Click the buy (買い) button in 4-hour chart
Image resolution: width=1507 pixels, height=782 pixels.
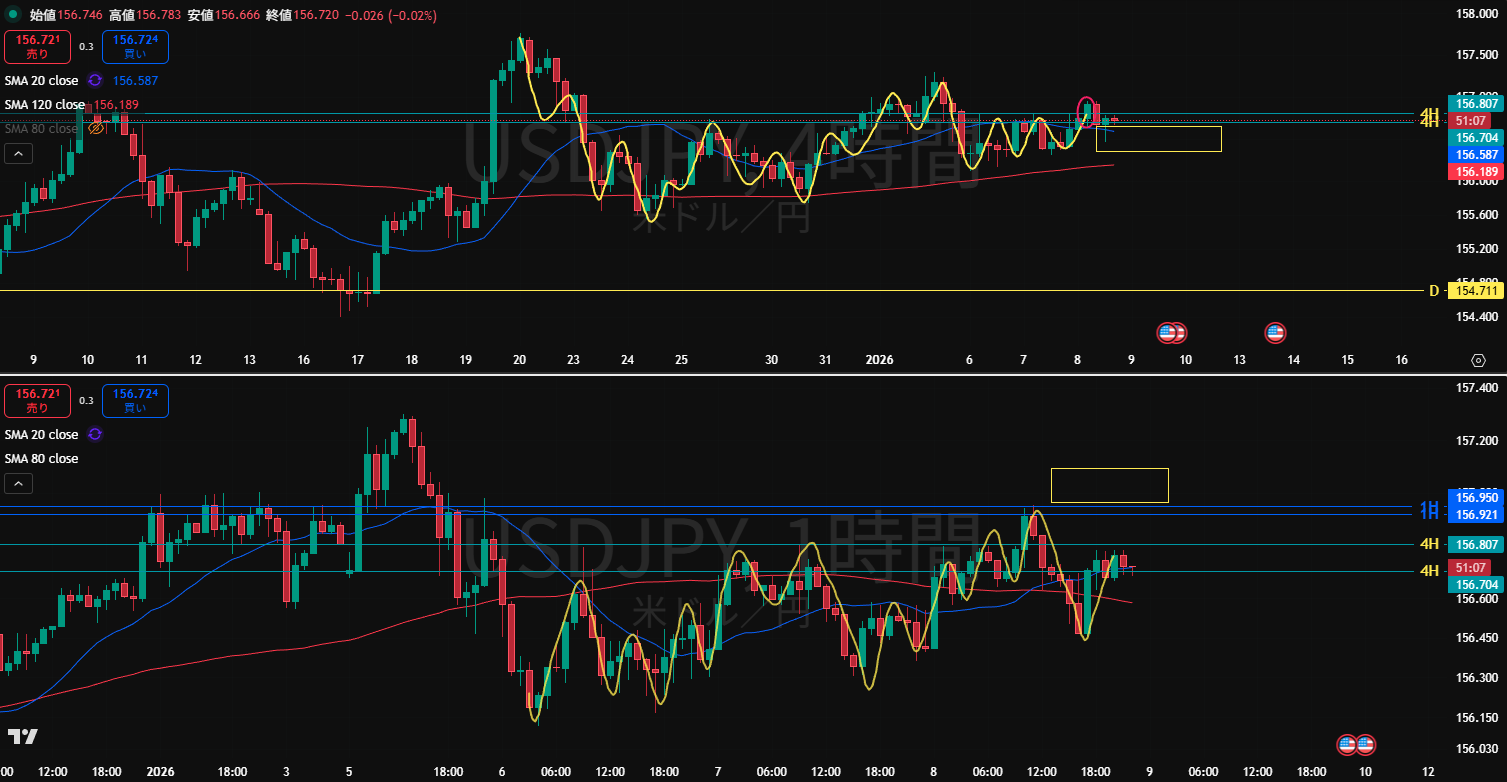(135, 47)
